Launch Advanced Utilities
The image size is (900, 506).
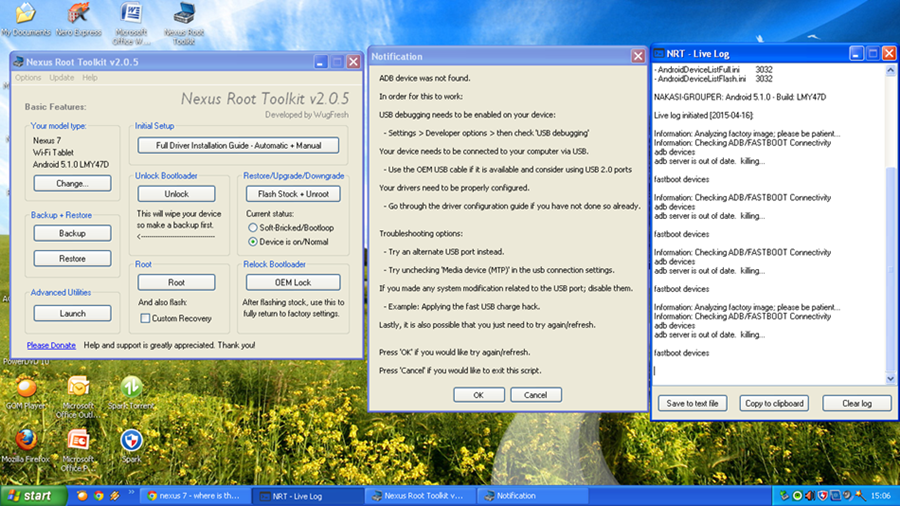pos(72,313)
